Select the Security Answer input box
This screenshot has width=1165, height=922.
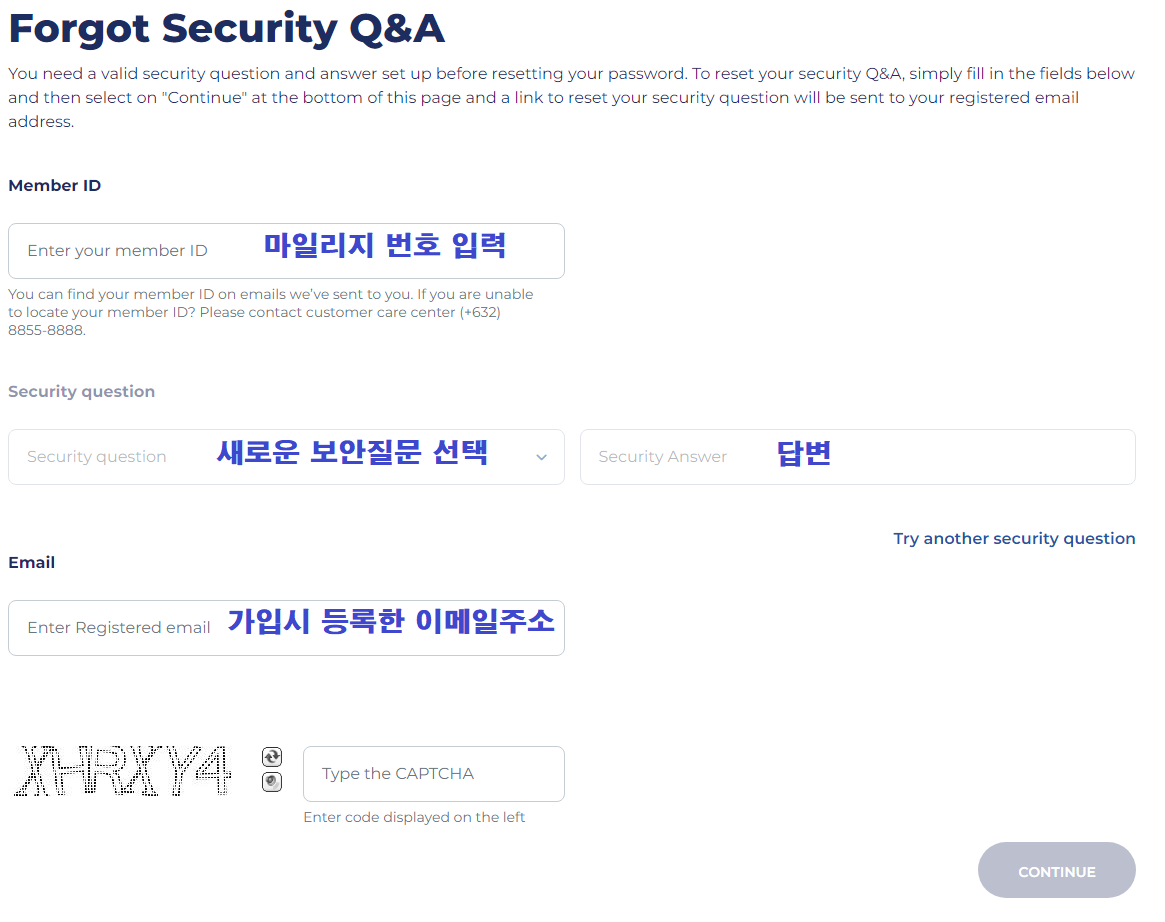point(857,457)
